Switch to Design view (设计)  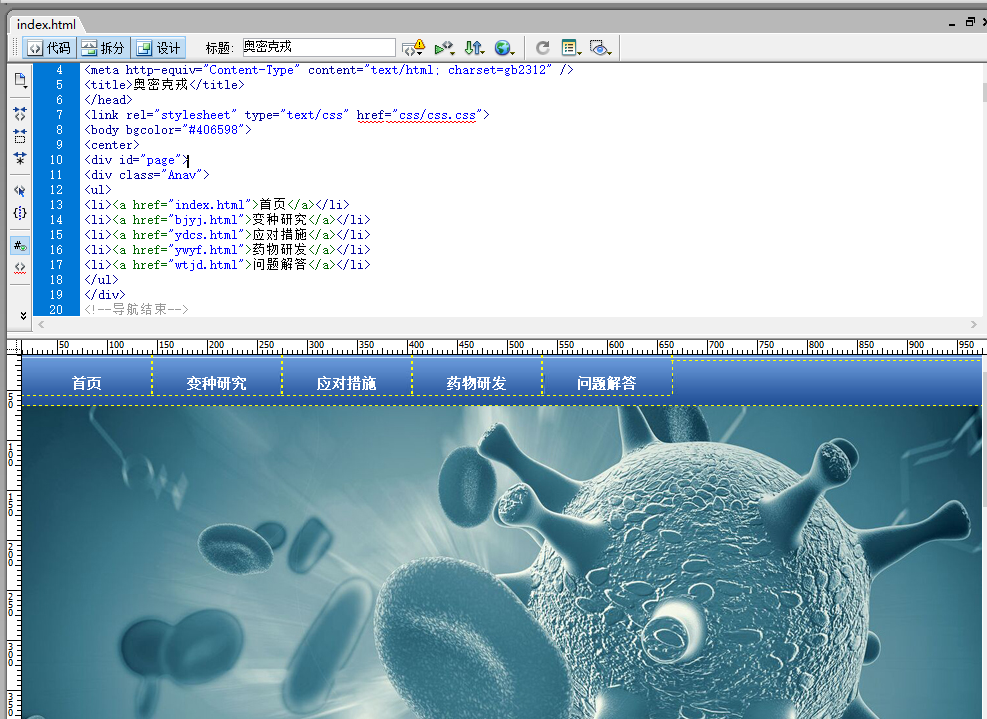tap(159, 48)
